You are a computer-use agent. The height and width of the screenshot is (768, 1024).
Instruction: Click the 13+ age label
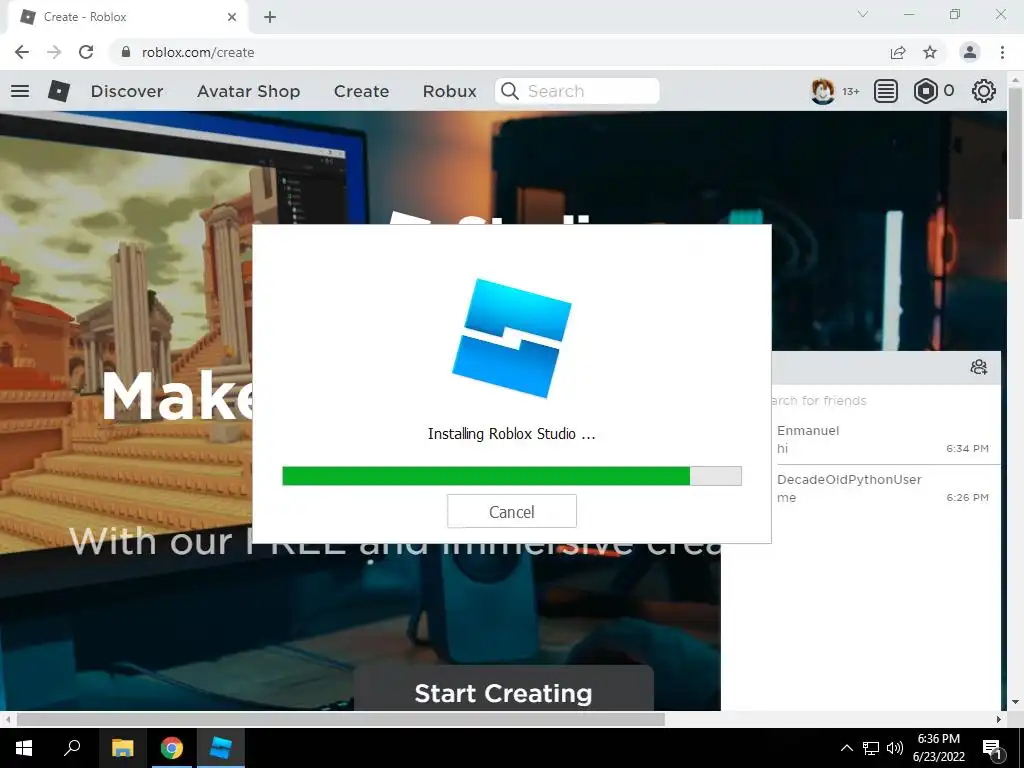[x=850, y=91]
